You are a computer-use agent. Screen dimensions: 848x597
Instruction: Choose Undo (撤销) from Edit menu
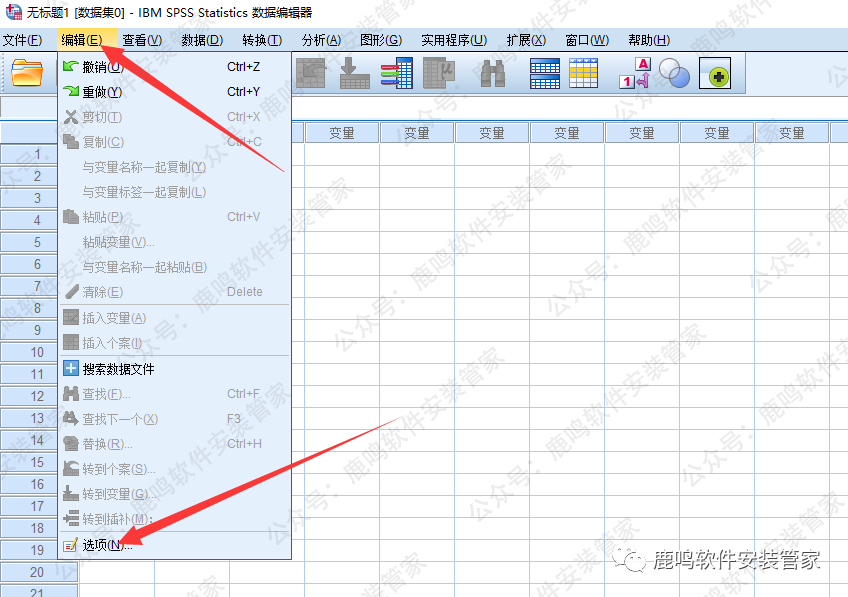174,67
